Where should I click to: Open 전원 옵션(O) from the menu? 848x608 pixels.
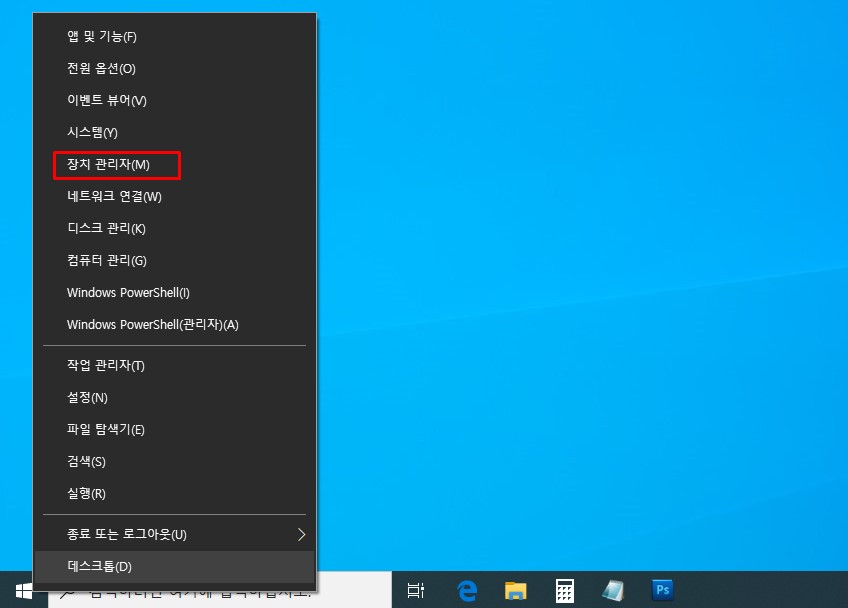[x=175, y=68]
